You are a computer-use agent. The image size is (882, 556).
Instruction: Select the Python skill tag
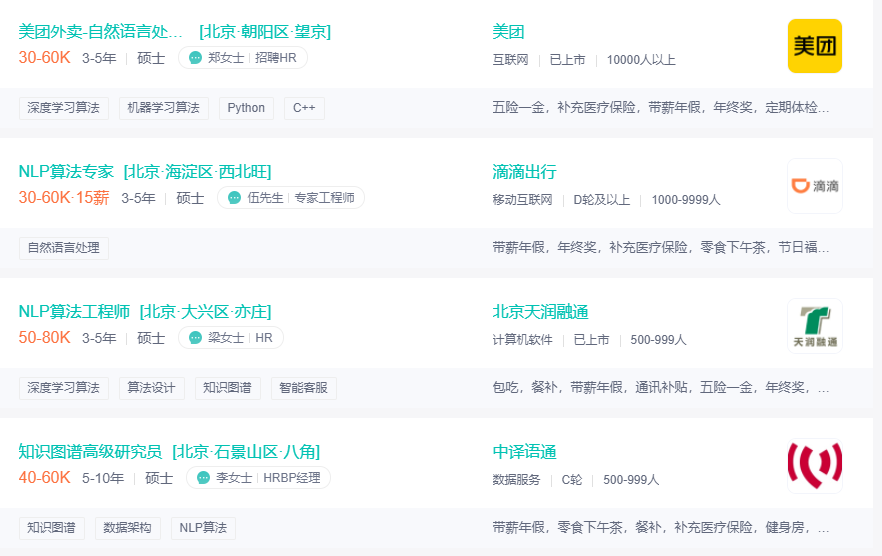pos(246,108)
